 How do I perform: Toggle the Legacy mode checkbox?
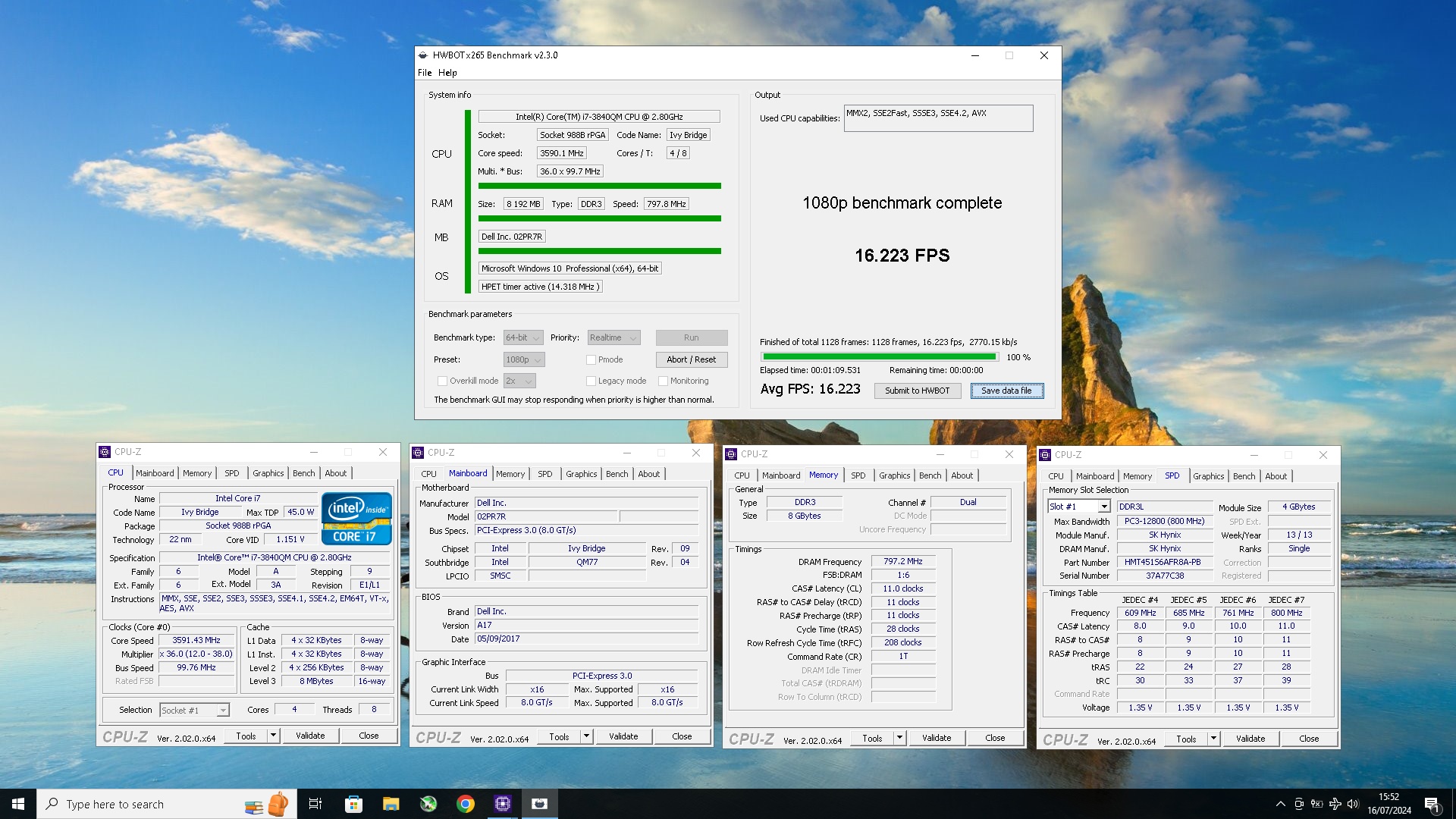coord(591,381)
